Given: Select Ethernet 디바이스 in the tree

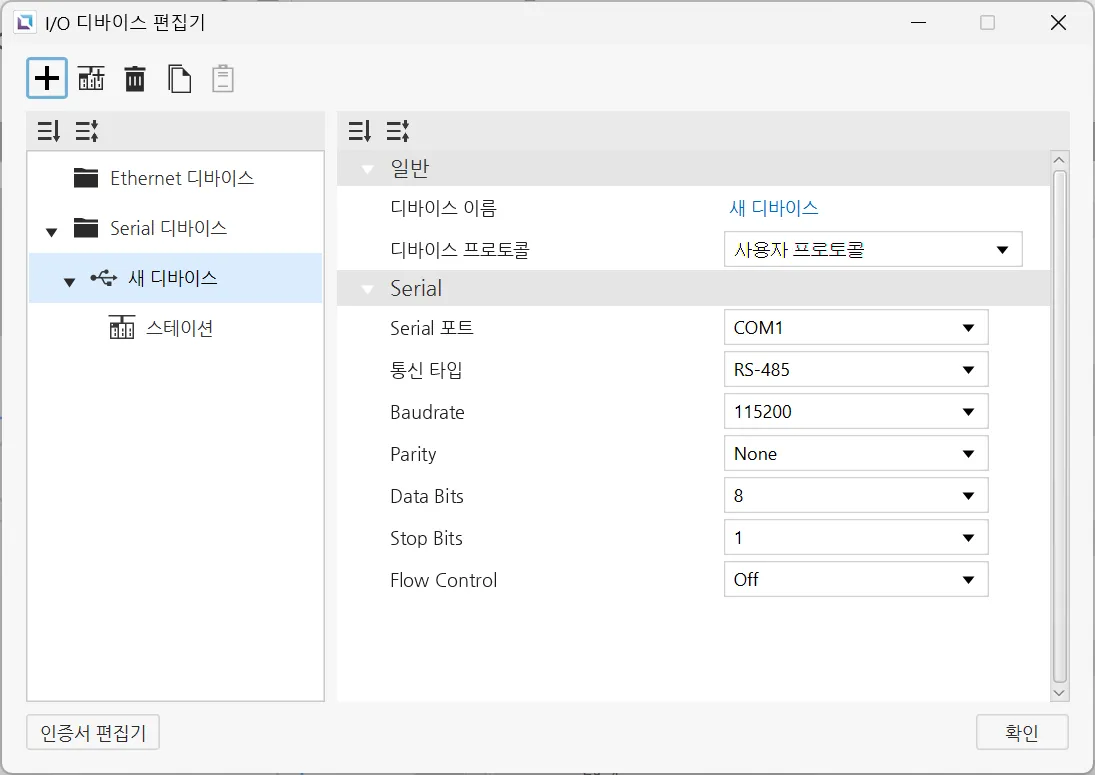Looking at the screenshot, I should pos(181,178).
